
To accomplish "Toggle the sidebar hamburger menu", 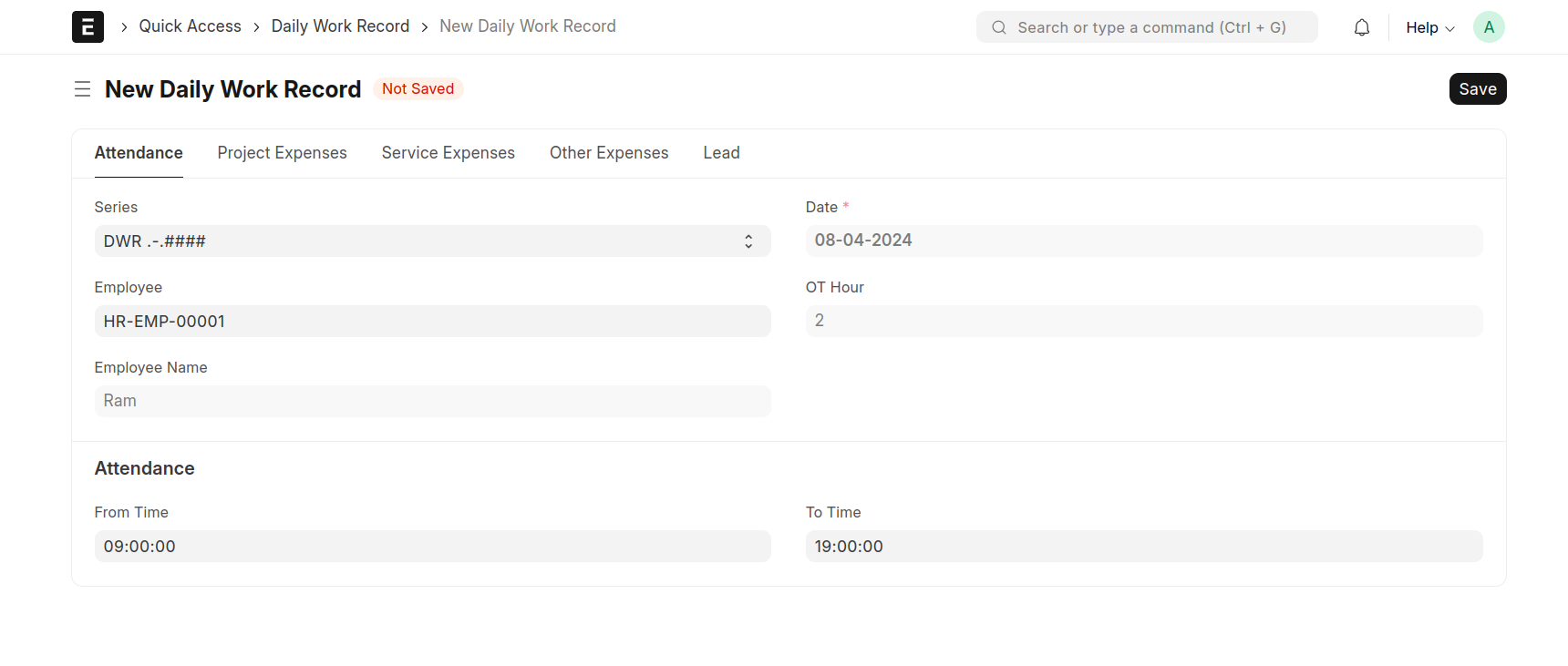I will click(82, 89).
